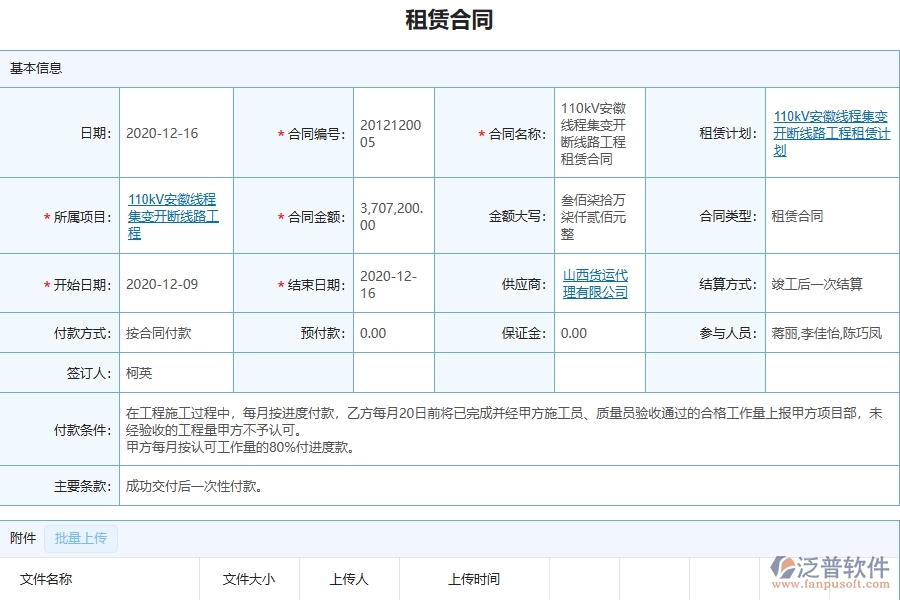Open the 批量上传 batch upload button
Screen dimensions: 900x600
pos(80,538)
